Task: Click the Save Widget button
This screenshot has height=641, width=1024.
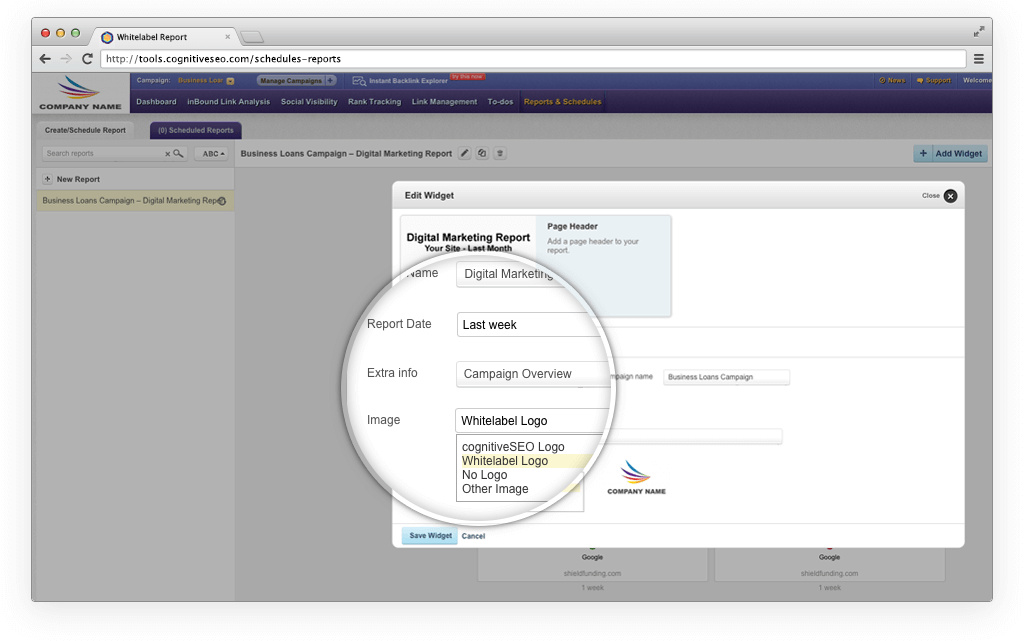Action: coord(430,536)
